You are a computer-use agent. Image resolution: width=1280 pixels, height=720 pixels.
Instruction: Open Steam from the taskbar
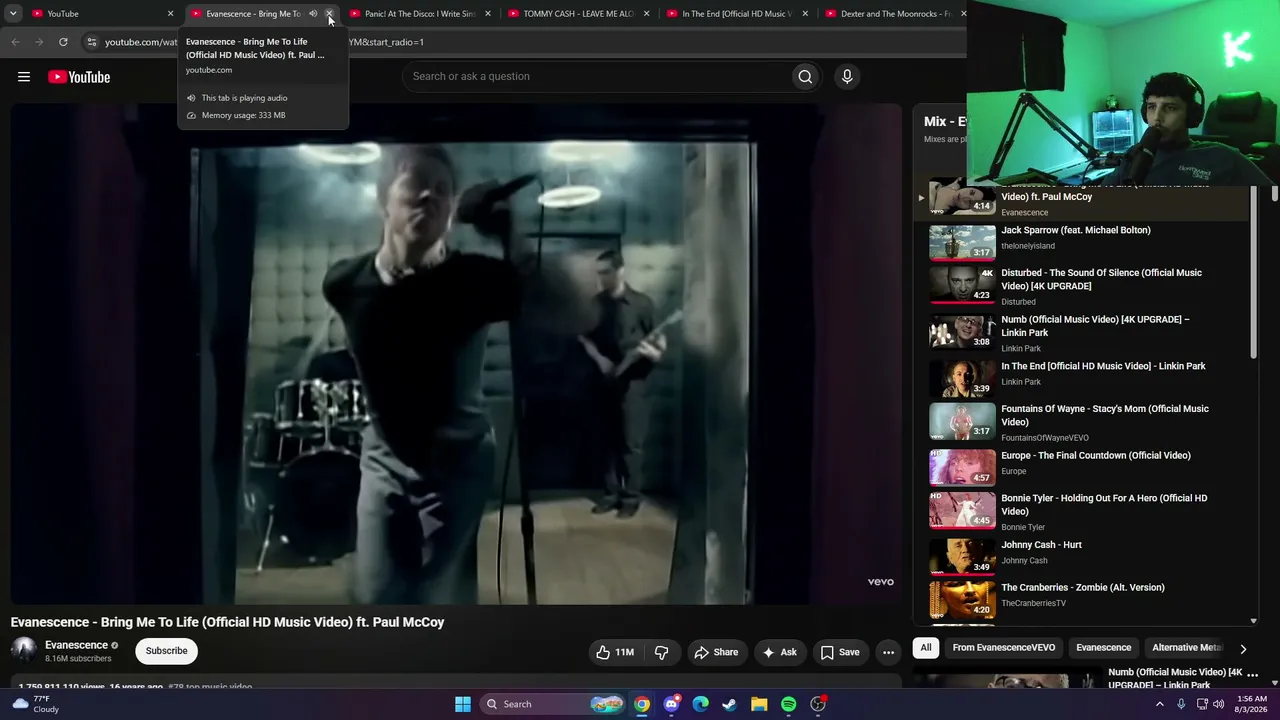(730, 704)
